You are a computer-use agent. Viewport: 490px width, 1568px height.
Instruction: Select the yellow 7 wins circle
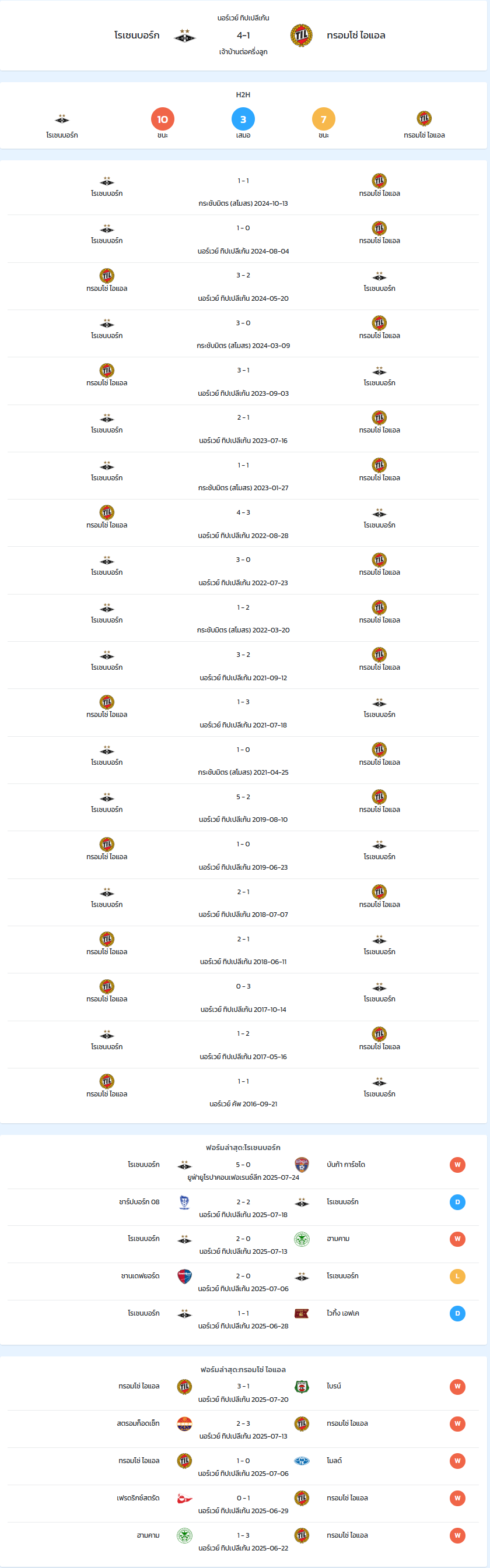point(324,119)
